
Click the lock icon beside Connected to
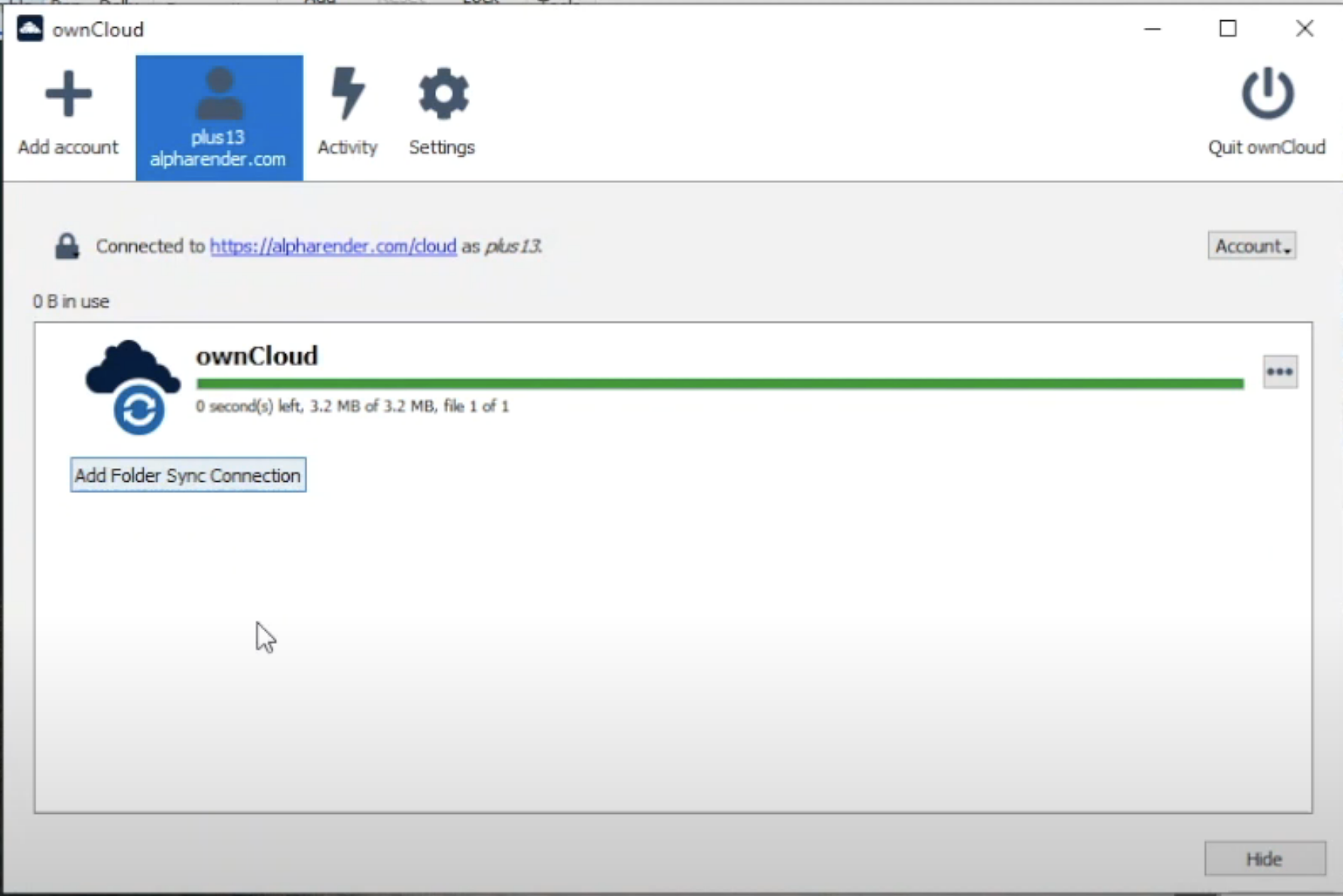[x=67, y=246]
